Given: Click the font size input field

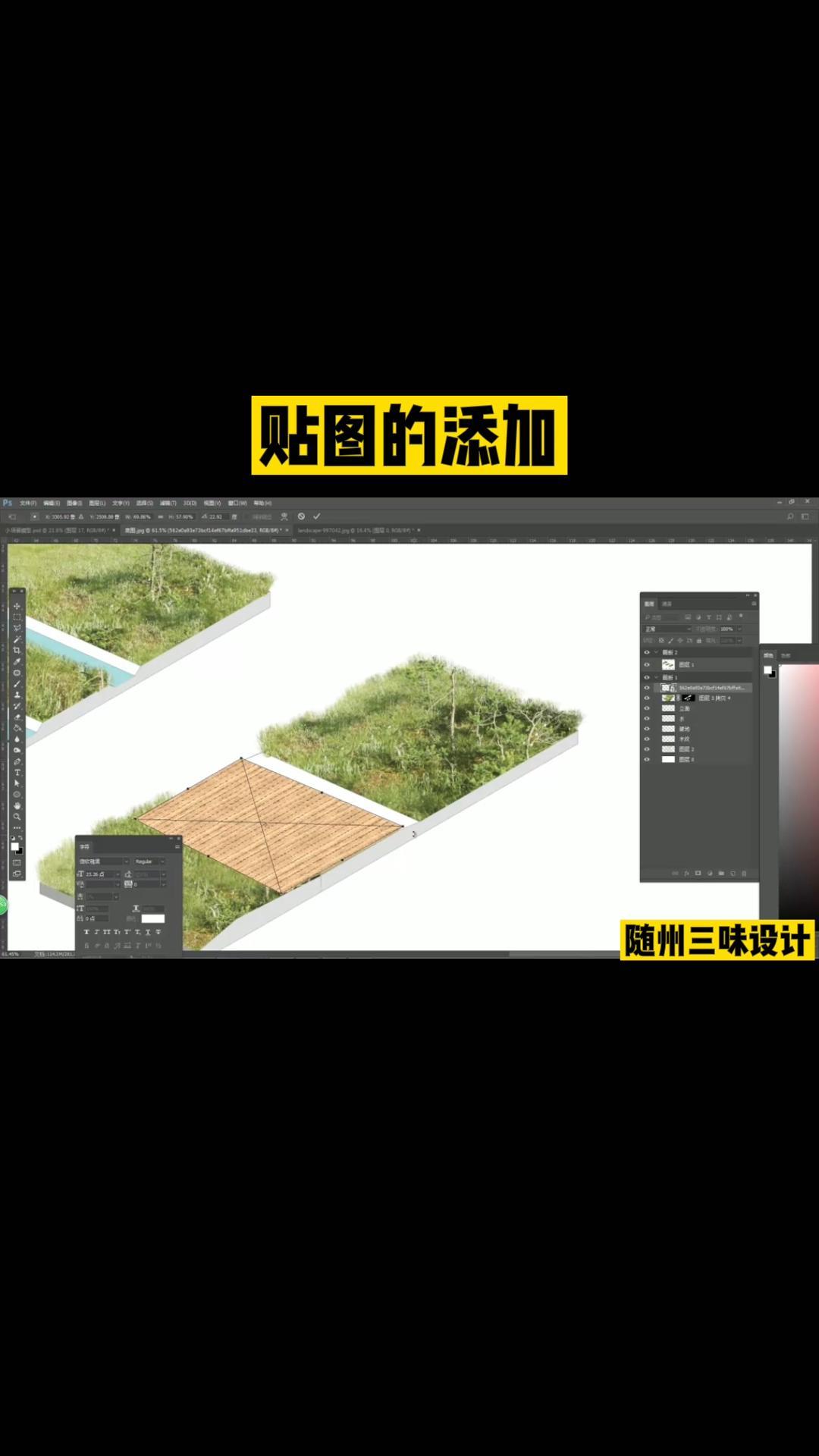Looking at the screenshot, I should coord(99,874).
